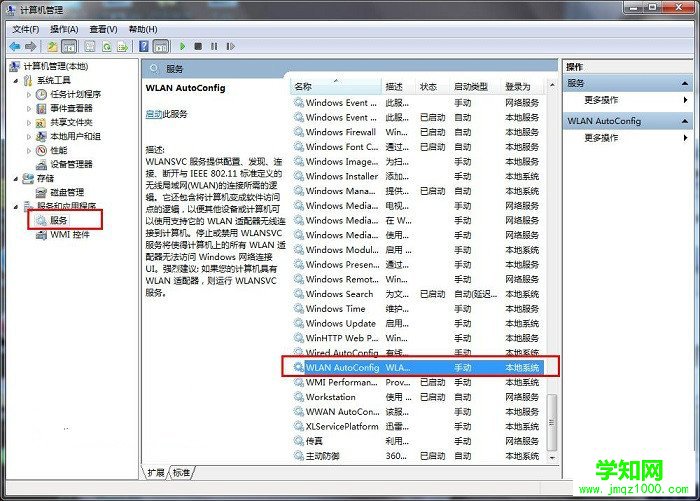Select the Windows Installer service
This screenshot has height=501, width=700.
[x=342, y=176]
